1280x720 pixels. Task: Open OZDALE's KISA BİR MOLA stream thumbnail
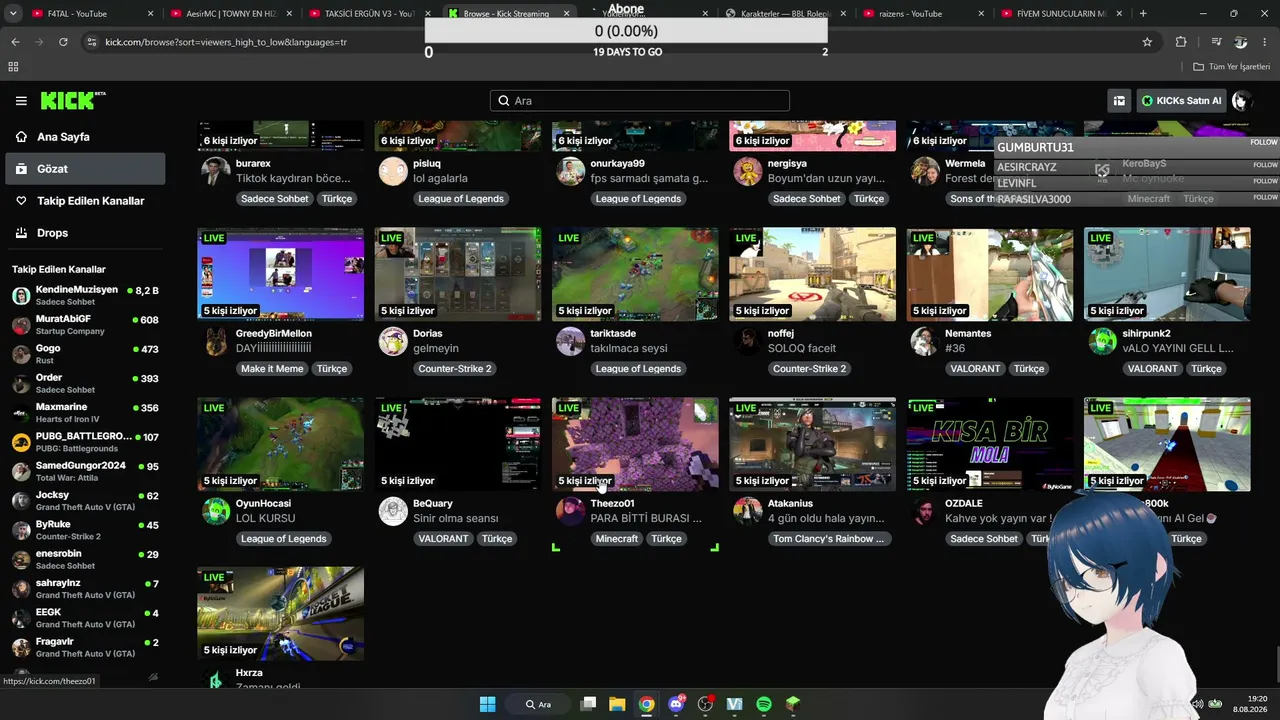pos(990,444)
